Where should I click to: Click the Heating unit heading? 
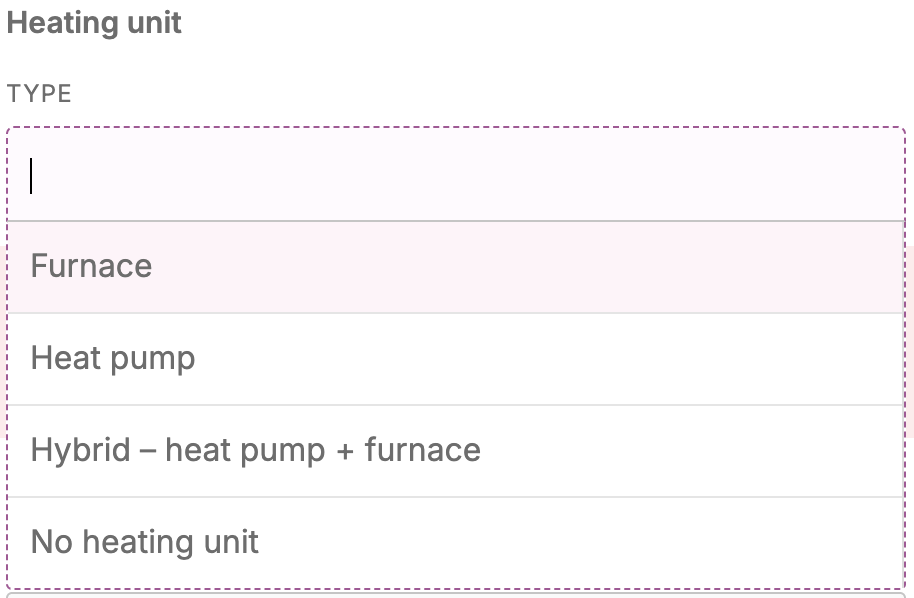coord(94,22)
